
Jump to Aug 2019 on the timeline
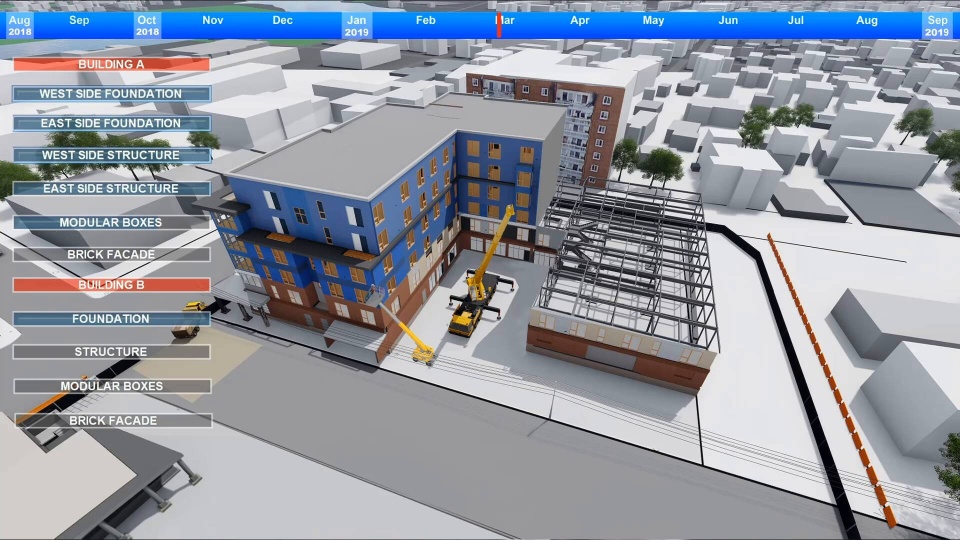(866, 20)
